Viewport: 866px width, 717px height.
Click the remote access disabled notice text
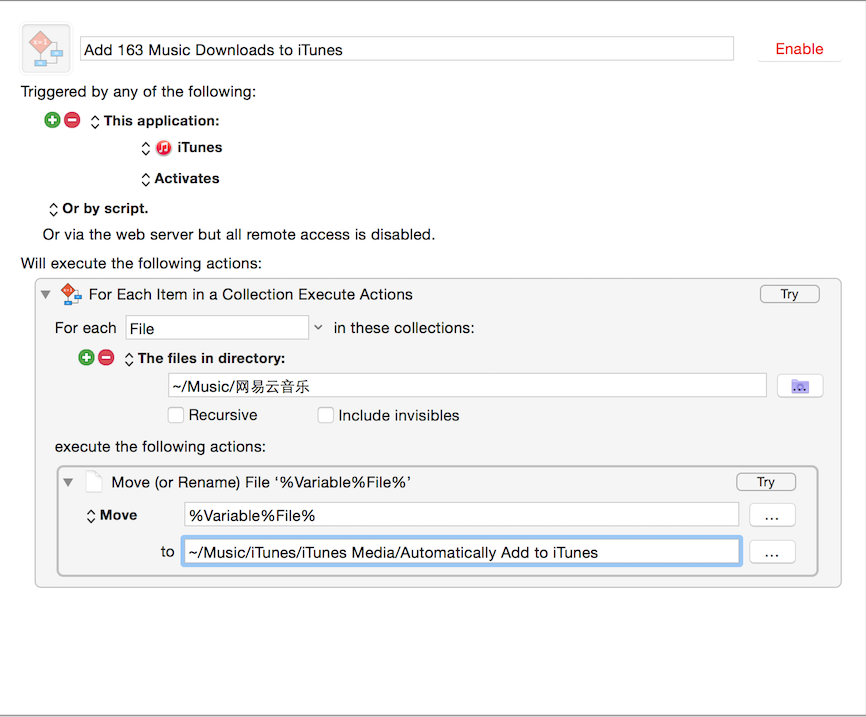(239, 235)
